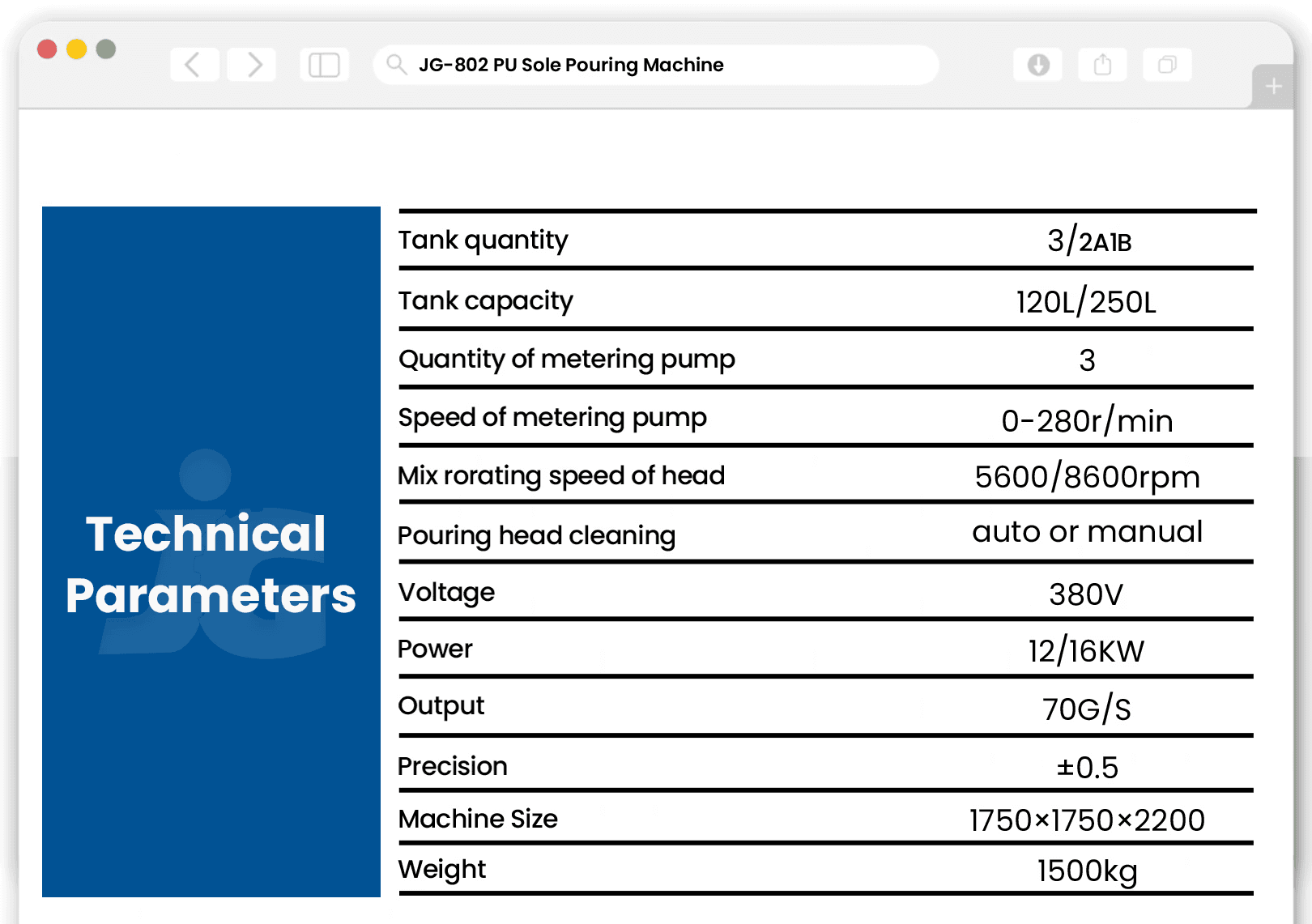This screenshot has height=924, width=1312.
Task: Click the 12/16KW power value
Action: pyautogui.click(x=1085, y=649)
